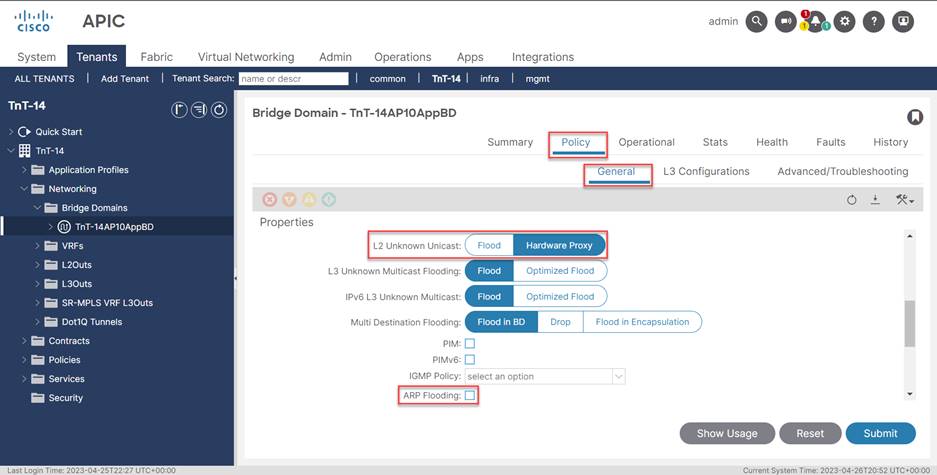Click the first tenant tree toolbar icon

coord(179,110)
